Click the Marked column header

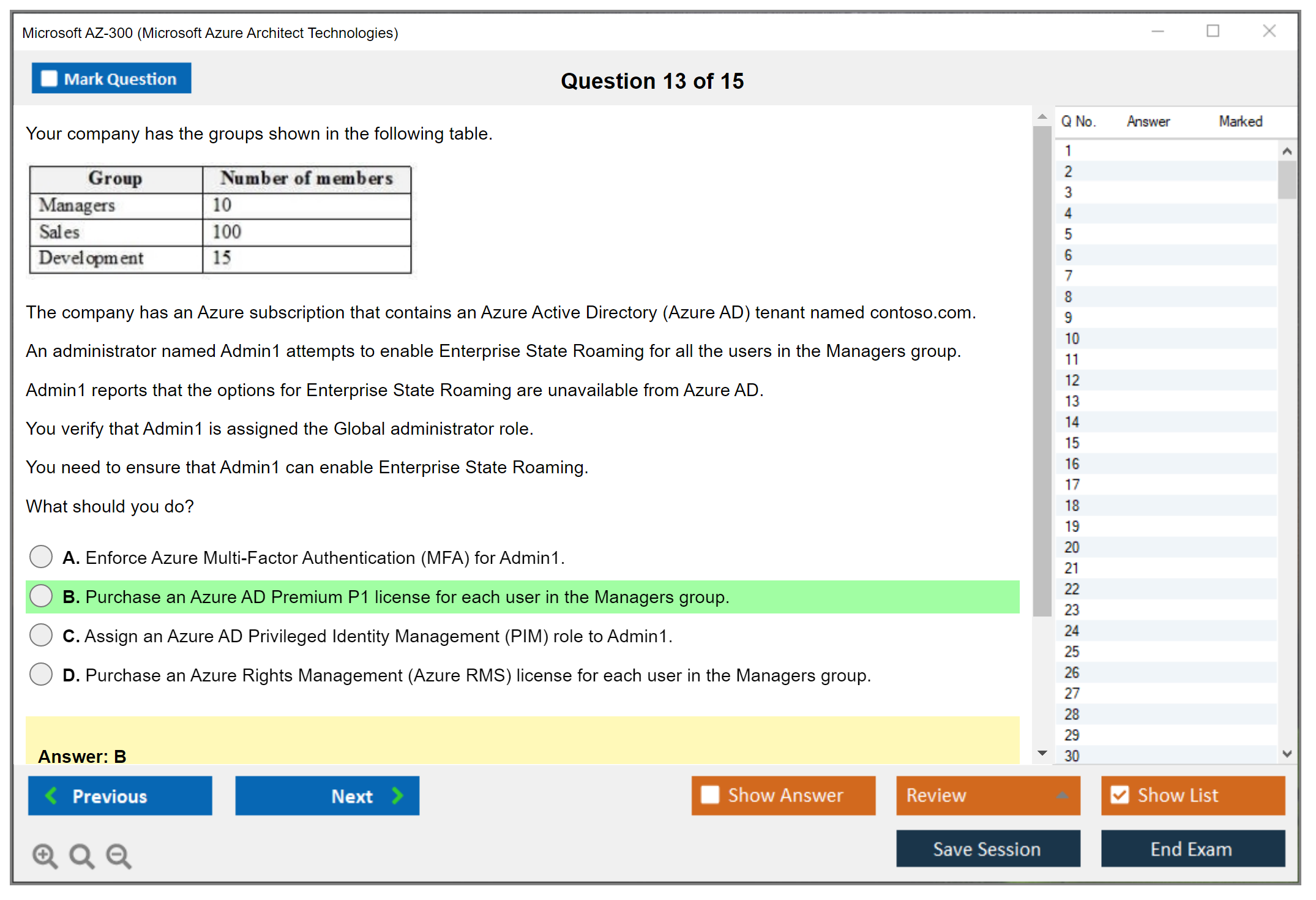1240,121
